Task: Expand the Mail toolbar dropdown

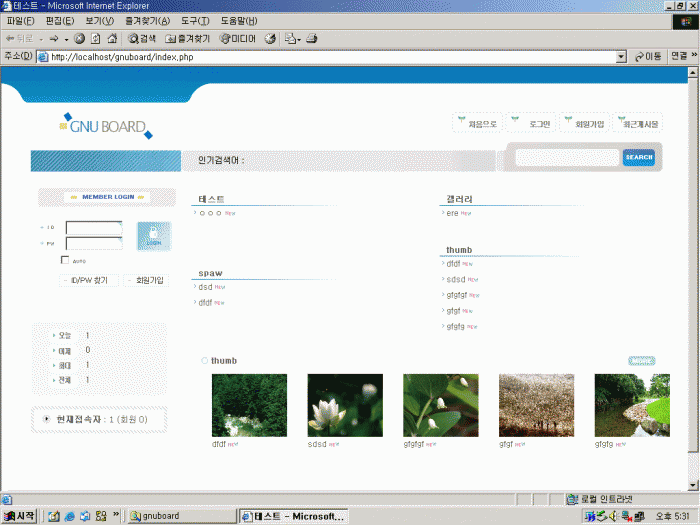Action: coord(298,39)
